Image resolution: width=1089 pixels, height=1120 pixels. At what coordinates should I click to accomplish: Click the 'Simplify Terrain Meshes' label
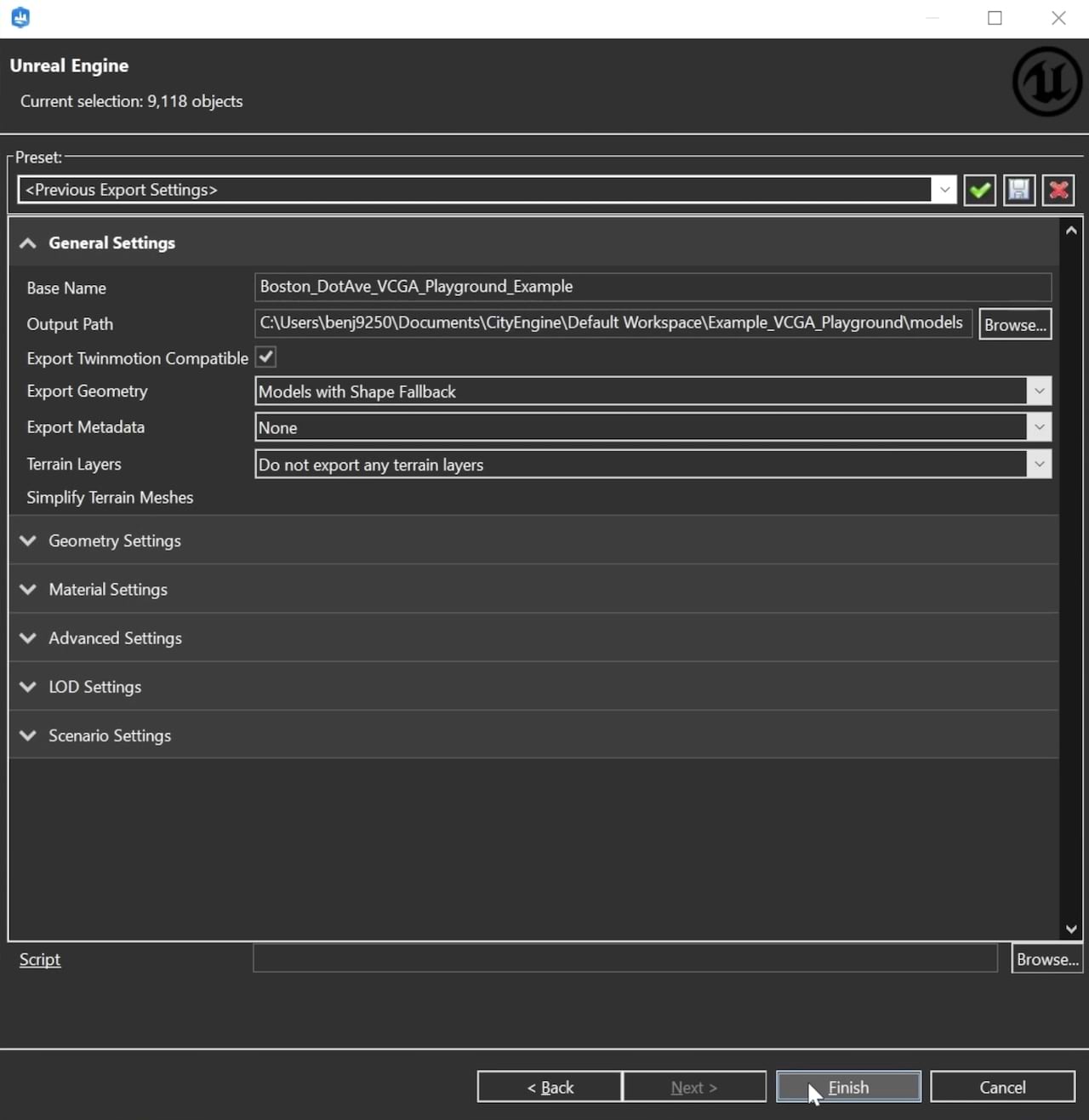(x=110, y=498)
